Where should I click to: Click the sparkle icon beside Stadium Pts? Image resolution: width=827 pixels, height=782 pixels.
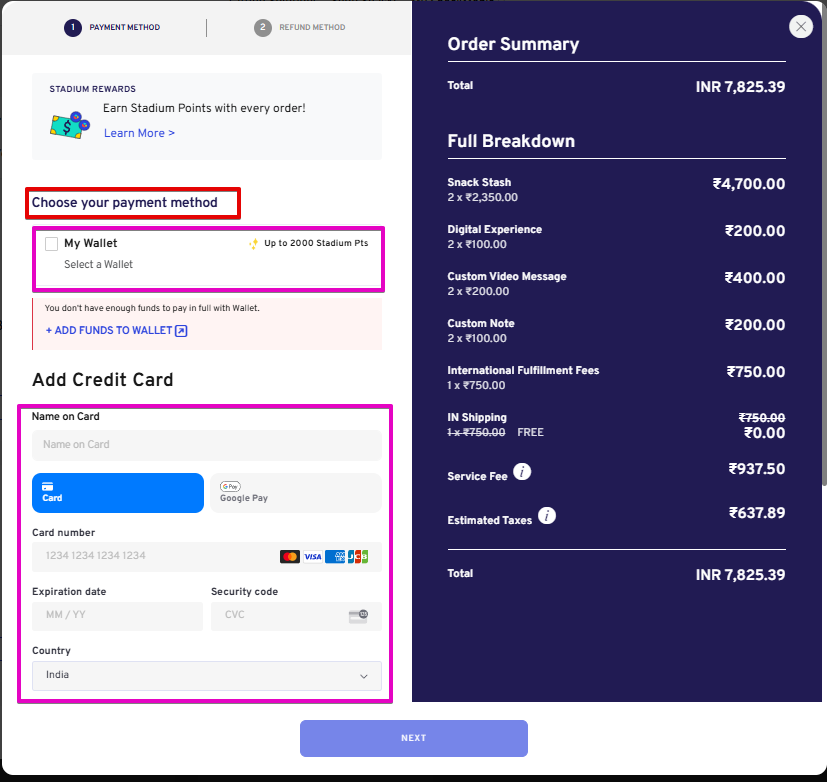254,244
